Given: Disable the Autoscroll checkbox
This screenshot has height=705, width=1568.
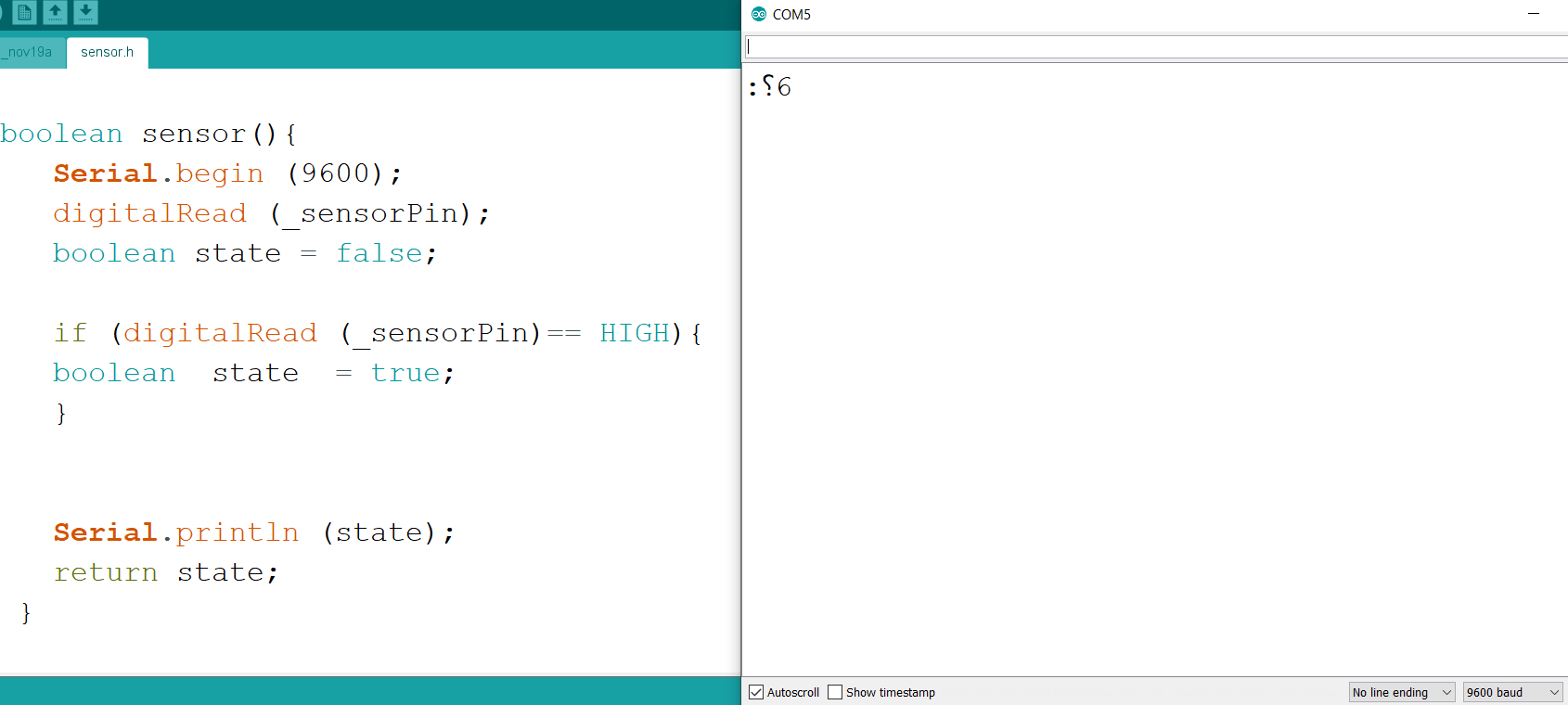Looking at the screenshot, I should 756,692.
